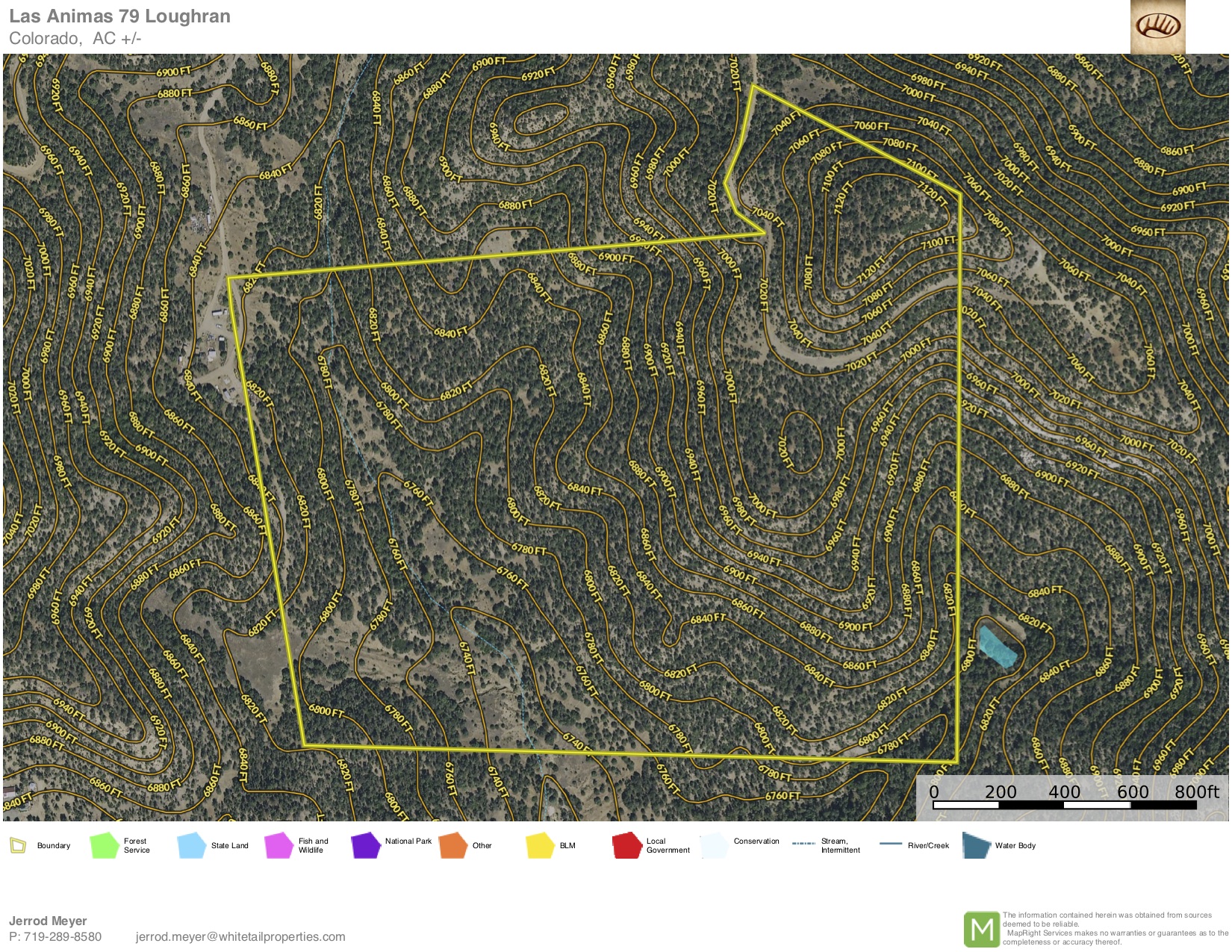Click the Whitetail Properties antler logo
This screenshot has height=952, width=1232.
pos(1157,27)
